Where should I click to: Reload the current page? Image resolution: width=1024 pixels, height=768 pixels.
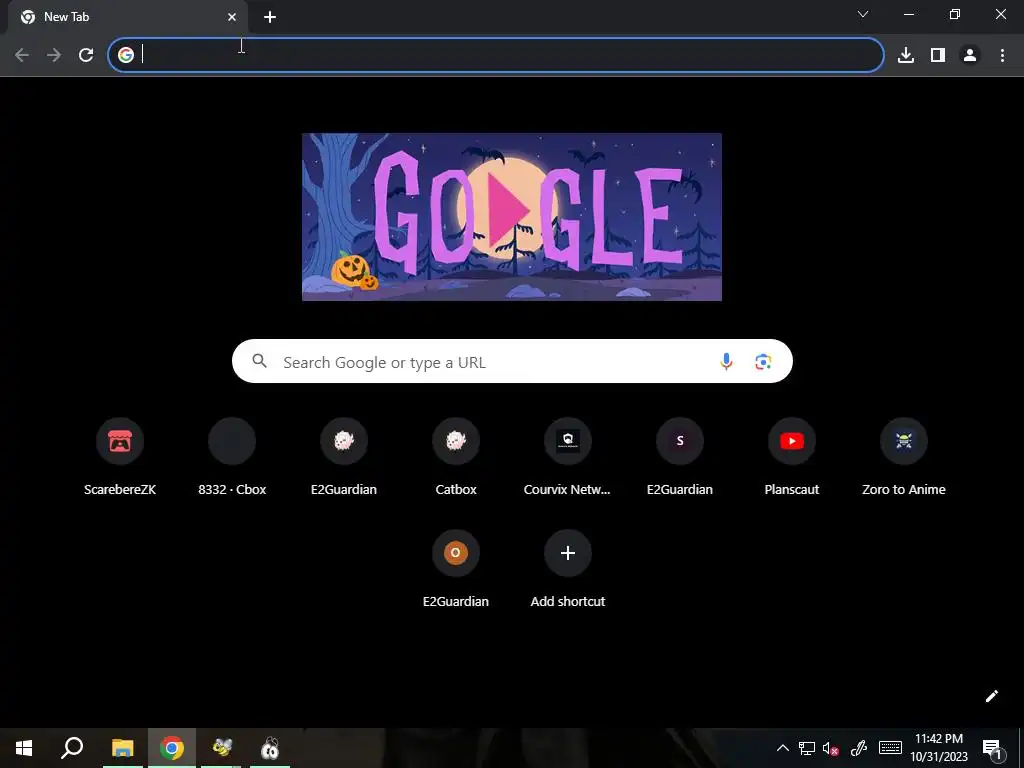coord(86,55)
